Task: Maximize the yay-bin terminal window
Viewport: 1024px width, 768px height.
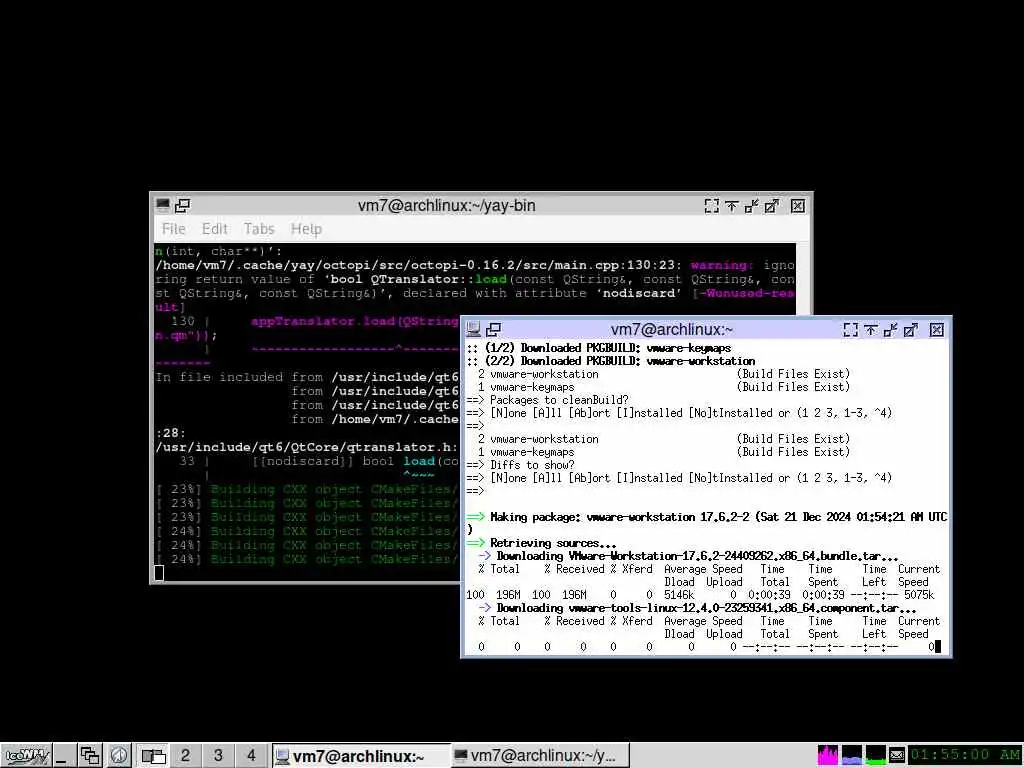Action: click(x=772, y=206)
